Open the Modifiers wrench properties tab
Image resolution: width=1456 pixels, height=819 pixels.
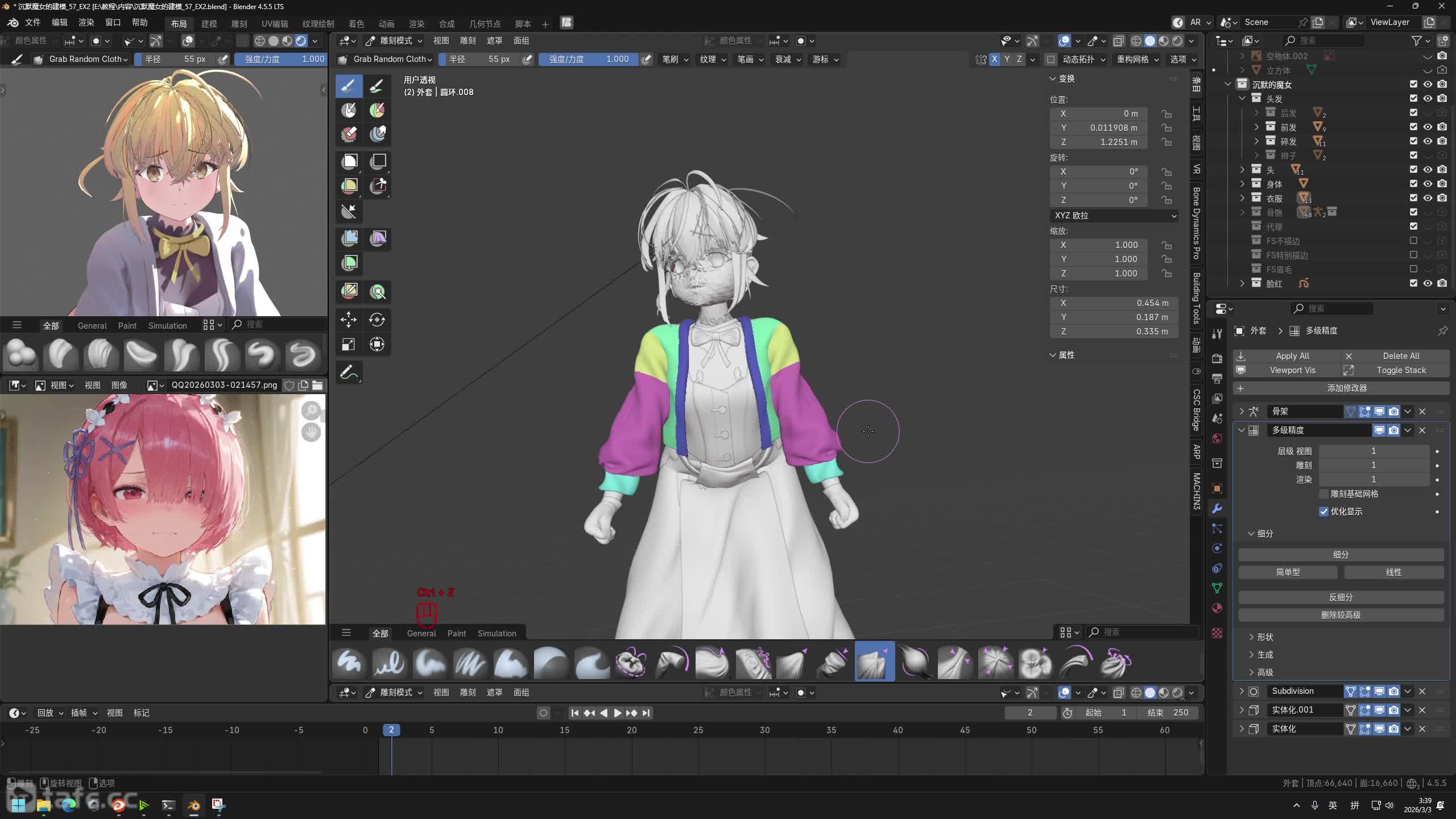click(1217, 508)
